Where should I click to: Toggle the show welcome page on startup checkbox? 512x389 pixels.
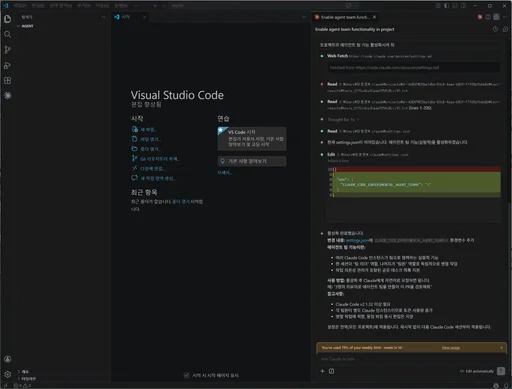pos(186,375)
